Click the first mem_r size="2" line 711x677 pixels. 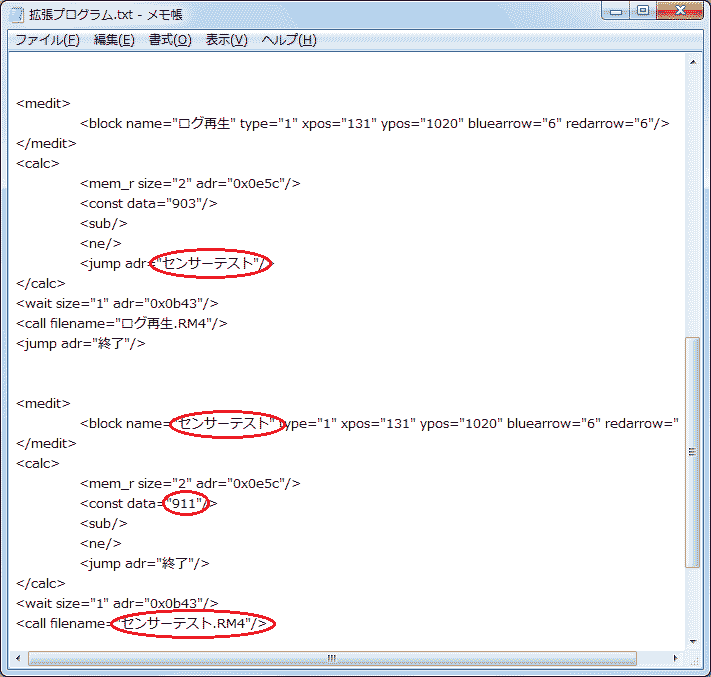[x=190, y=184]
